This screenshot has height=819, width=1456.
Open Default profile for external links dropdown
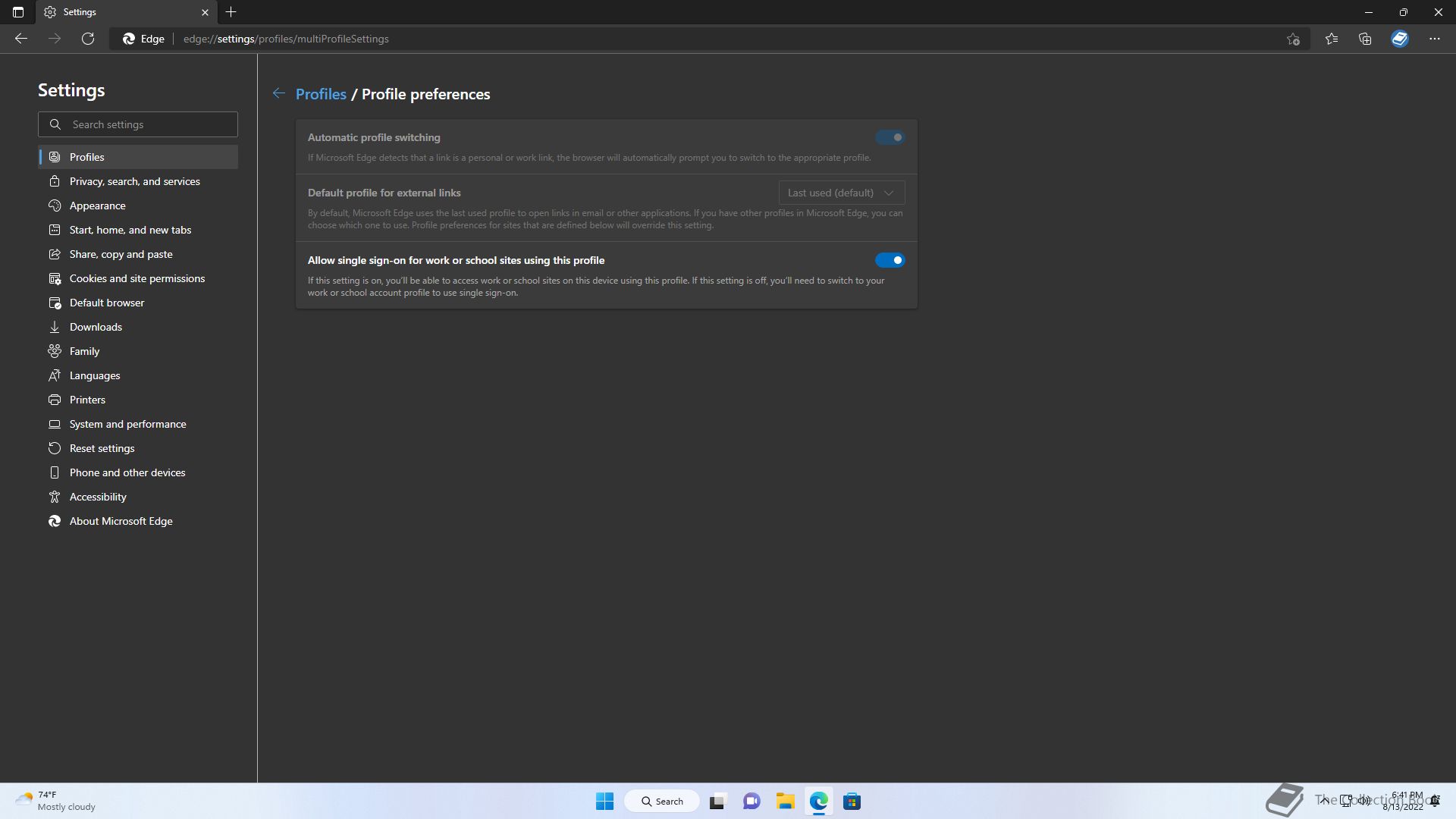click(x=842, y=193)
